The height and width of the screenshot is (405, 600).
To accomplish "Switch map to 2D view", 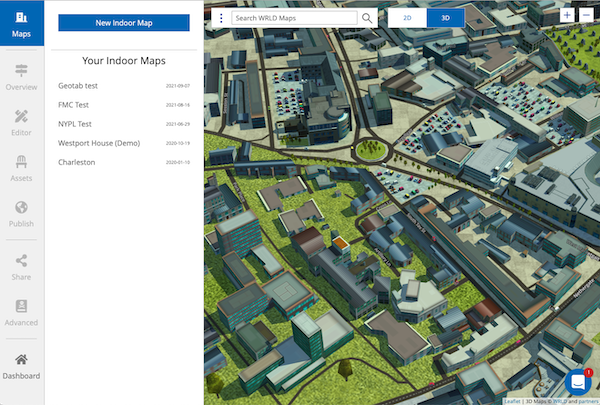I will (407, 18).
